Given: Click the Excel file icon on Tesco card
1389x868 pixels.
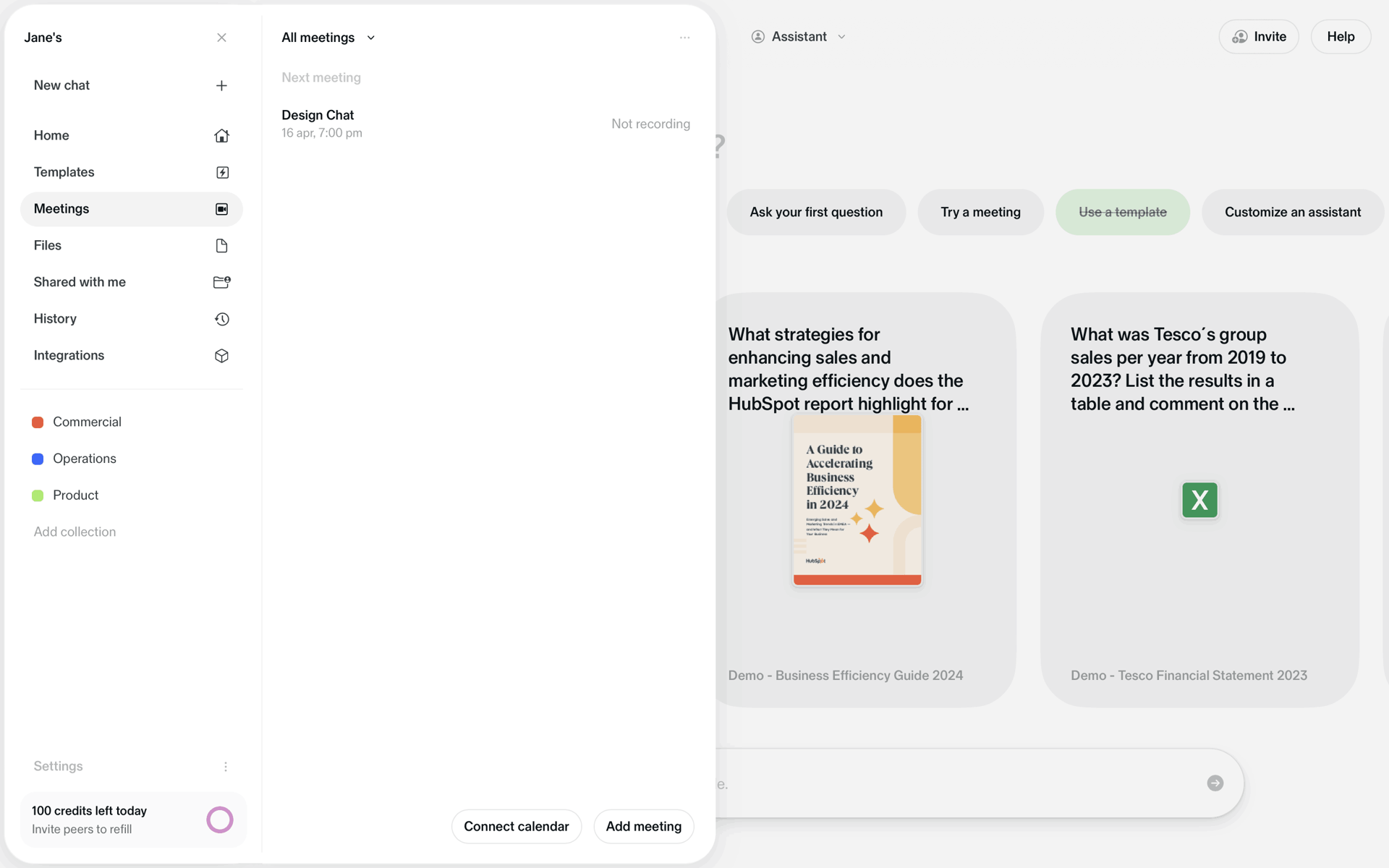Looking at the screenshot, I should 1199,500.
